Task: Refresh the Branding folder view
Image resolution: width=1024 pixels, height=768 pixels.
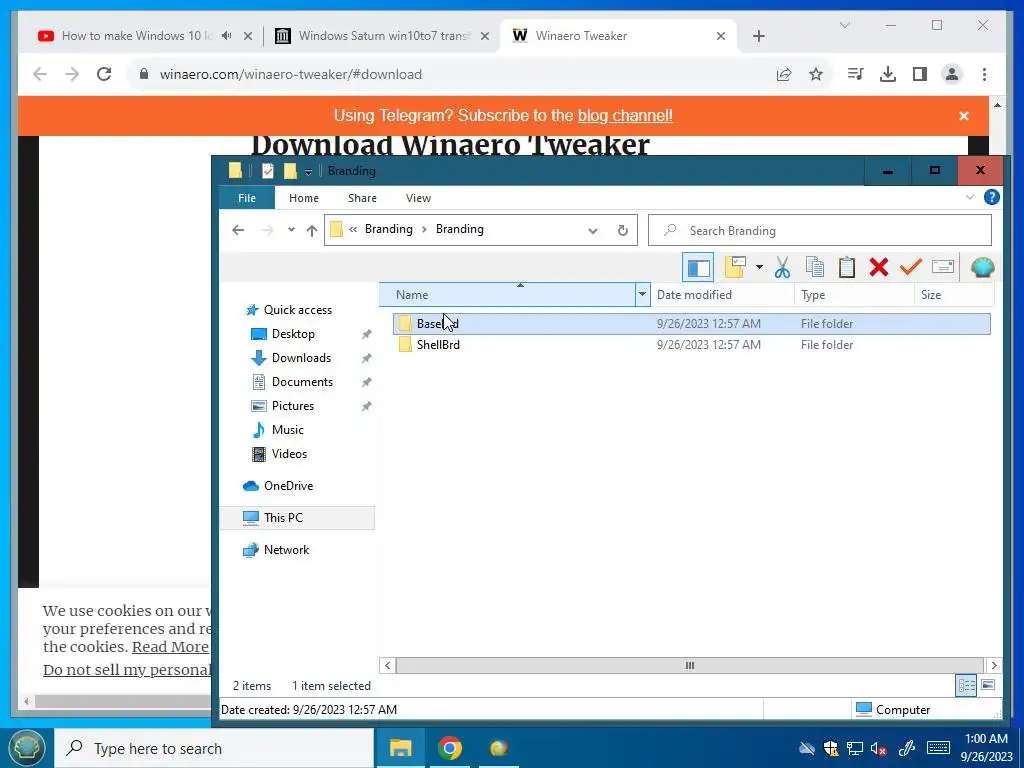Action: pyautogui.click(x=622, y=231)
